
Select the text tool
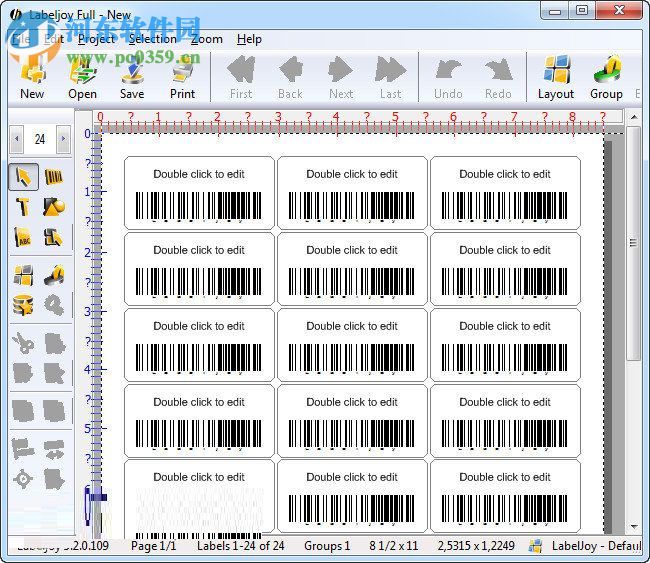click(23, 206)
